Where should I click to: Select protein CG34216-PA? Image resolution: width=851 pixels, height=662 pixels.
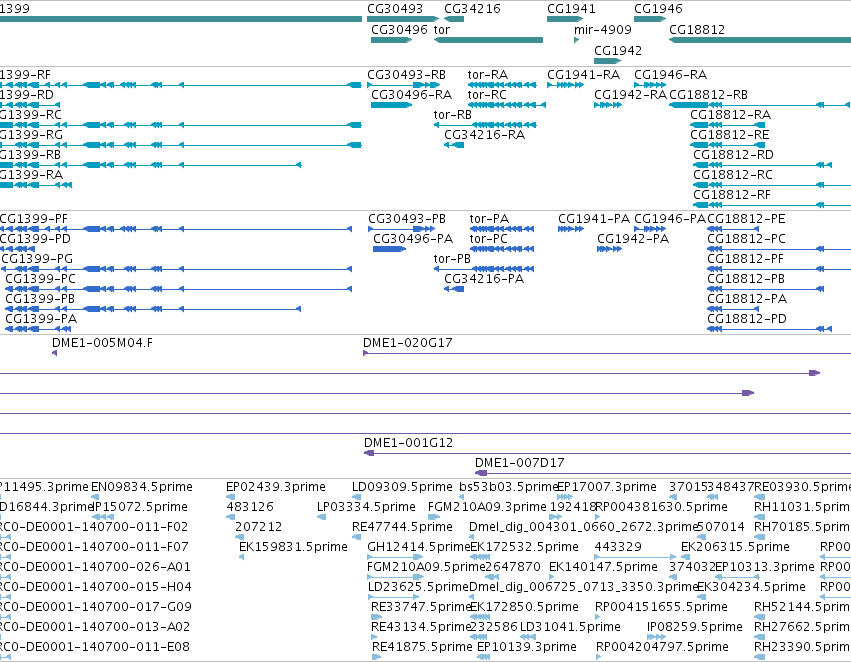[x=484, y=279]
